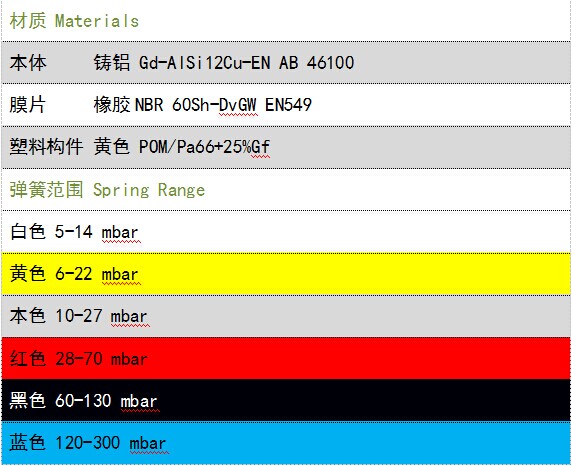Click the 弹簧范围 Chinese heading text
The height and width of the screenshot is (466, 572).
[x=46, y=189]
